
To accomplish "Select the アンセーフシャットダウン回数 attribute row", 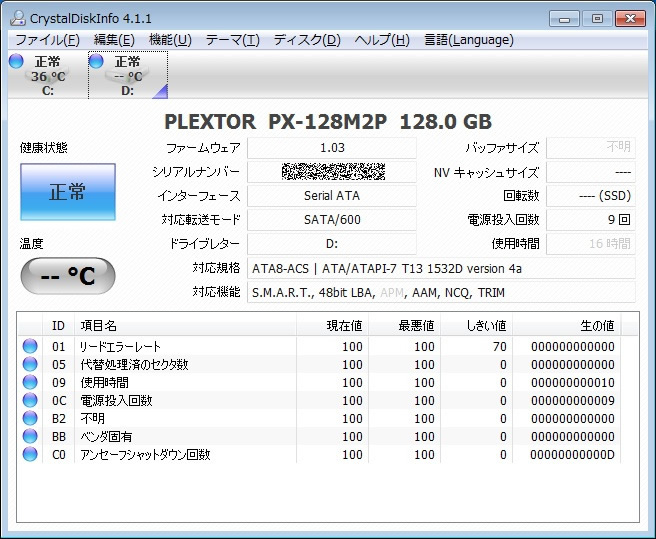I will click(x=320, y=454).
